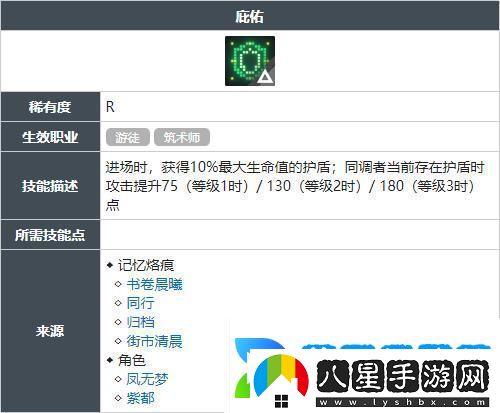The image size is (500, 413).
Task: Click the 记忆烙痕 list heading
Action: pos(145,265)
